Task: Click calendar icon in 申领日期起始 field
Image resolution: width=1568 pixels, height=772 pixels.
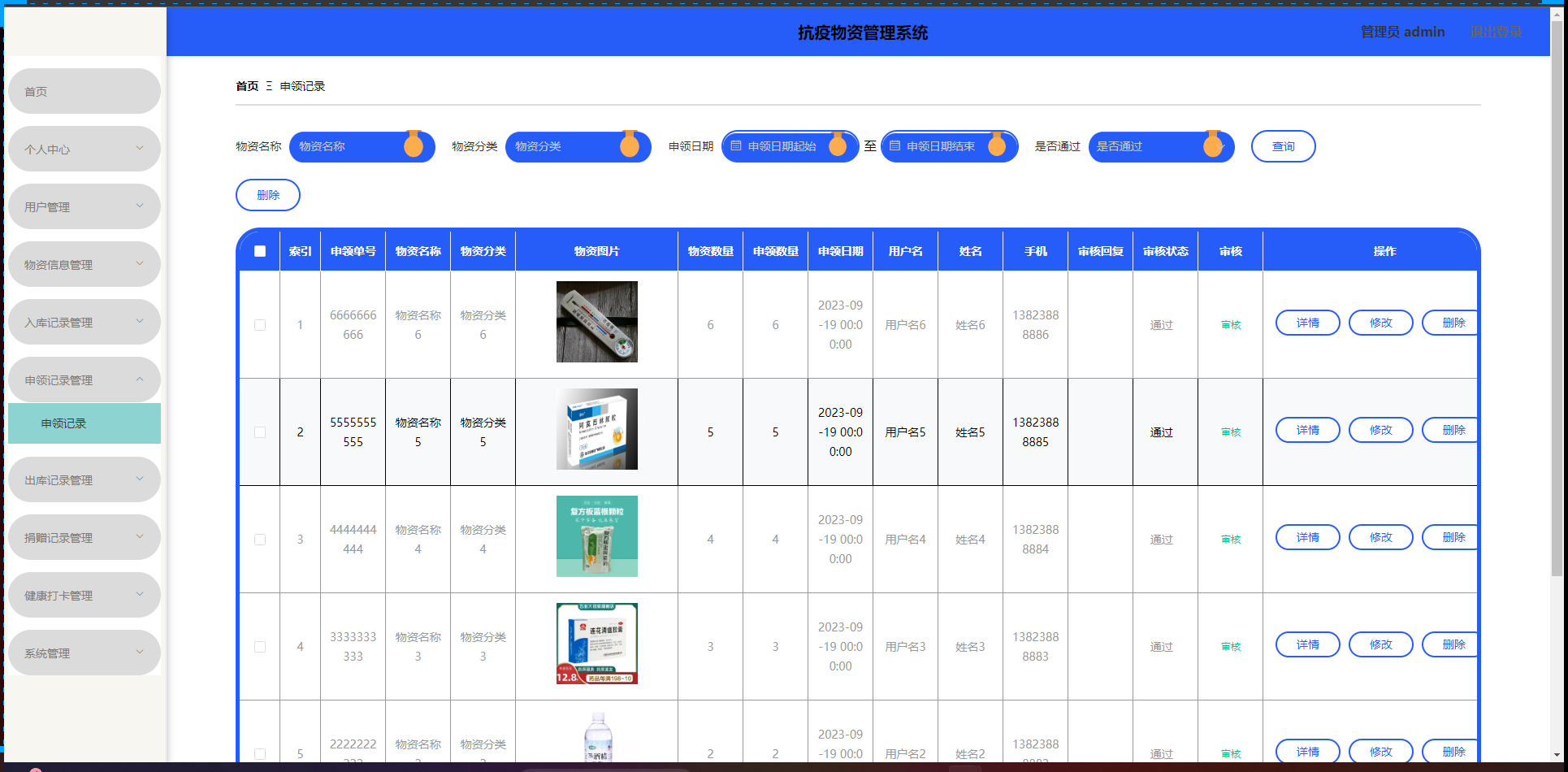Action: [x=736, y=146]
